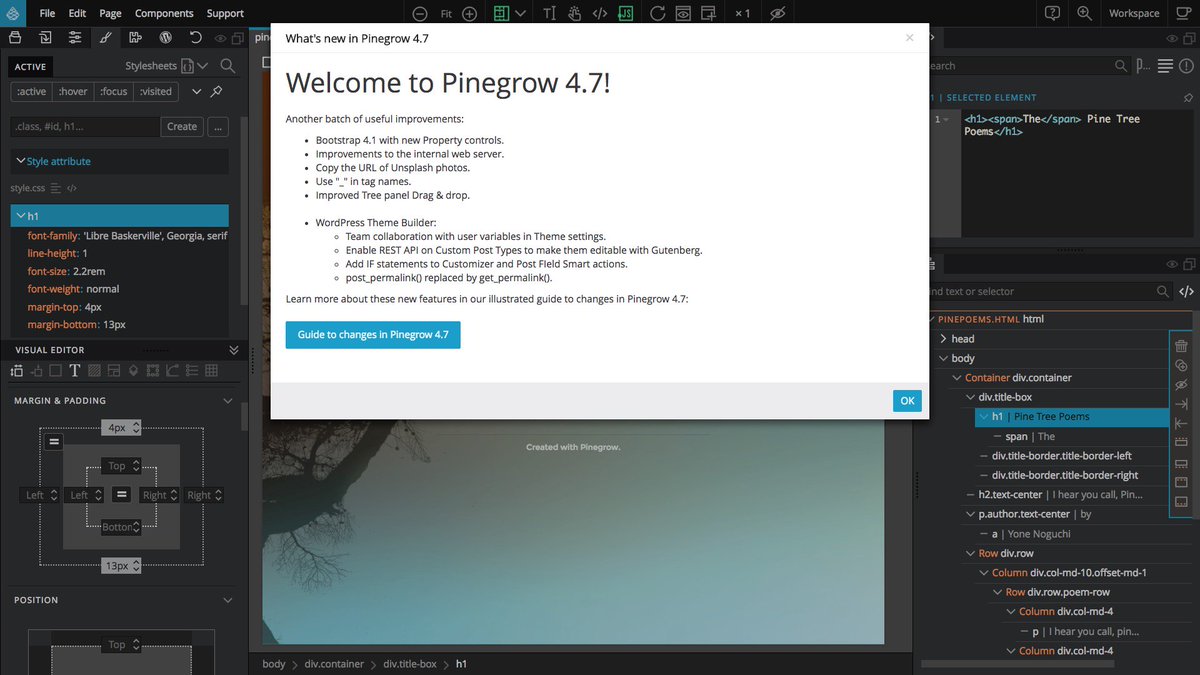This screenshot has height=675, width=1200.
Task: Select the Typography T icon in visual editor
Action: pos(75,371)
